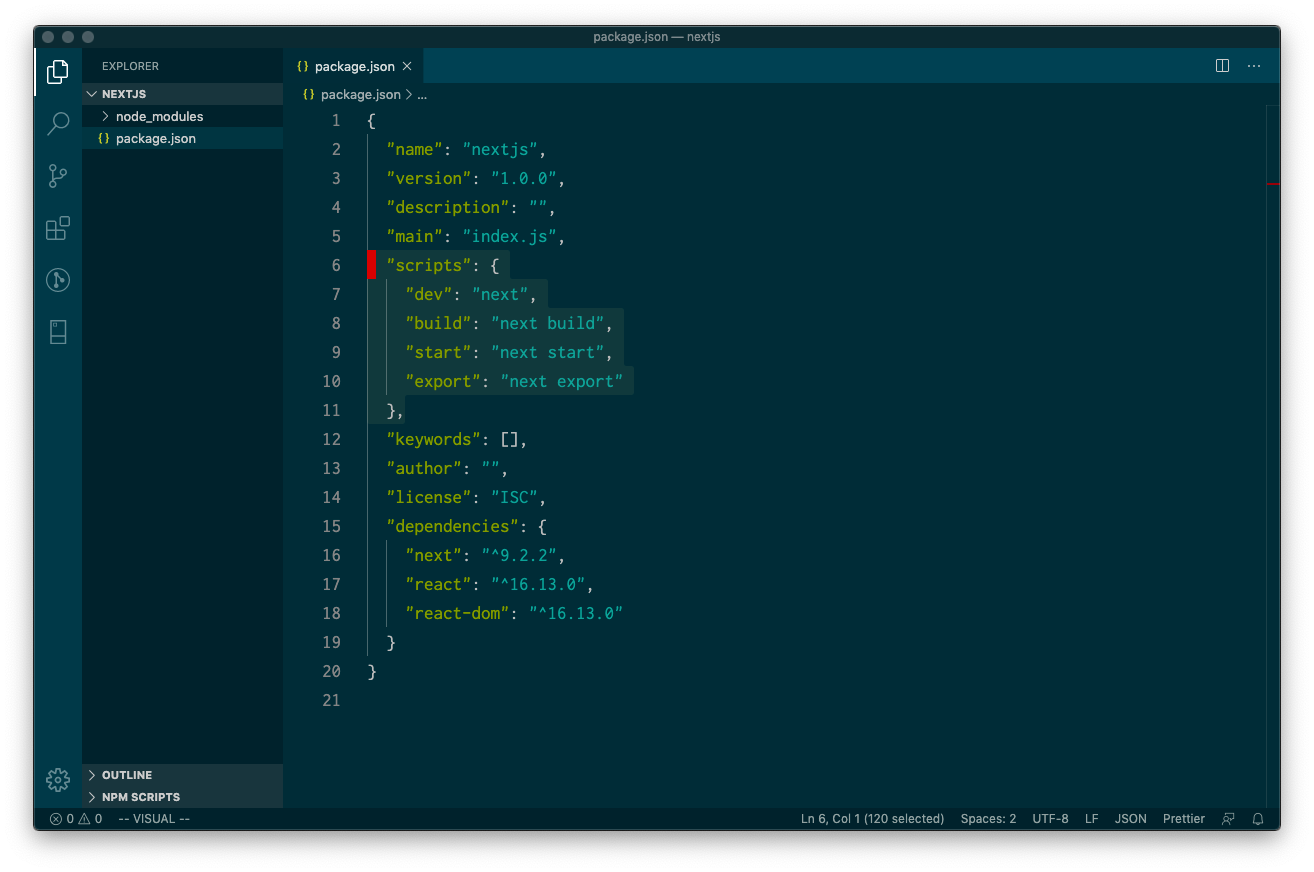Open the Manage settings gear
This screenshot has height=872, width=1314.
click(57, 780)
